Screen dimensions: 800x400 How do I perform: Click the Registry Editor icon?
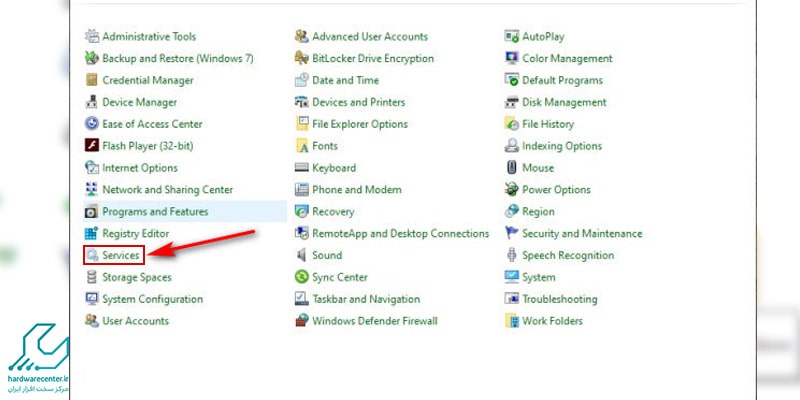pos(92,234)
